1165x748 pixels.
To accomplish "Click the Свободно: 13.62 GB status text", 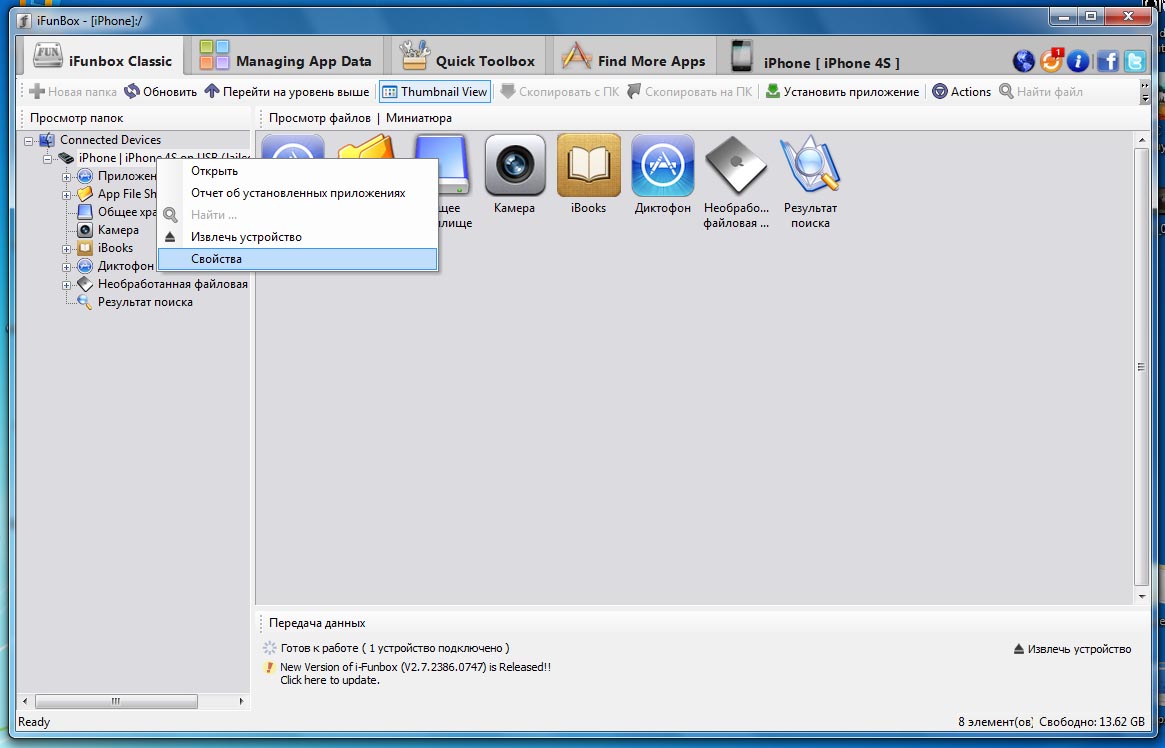I will (x=1091, y=721).
